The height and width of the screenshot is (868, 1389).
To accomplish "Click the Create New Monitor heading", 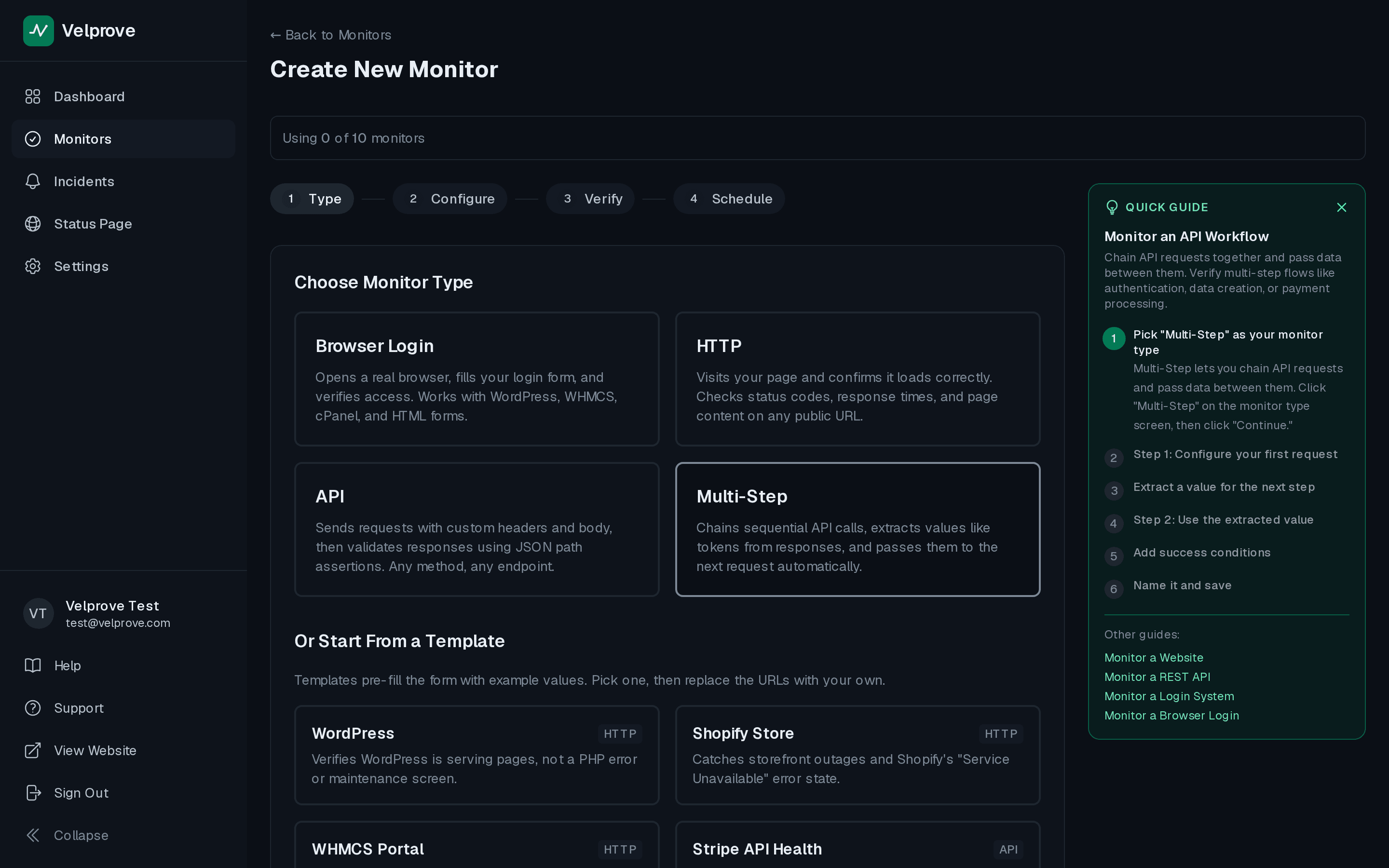I will pos(384,69).
